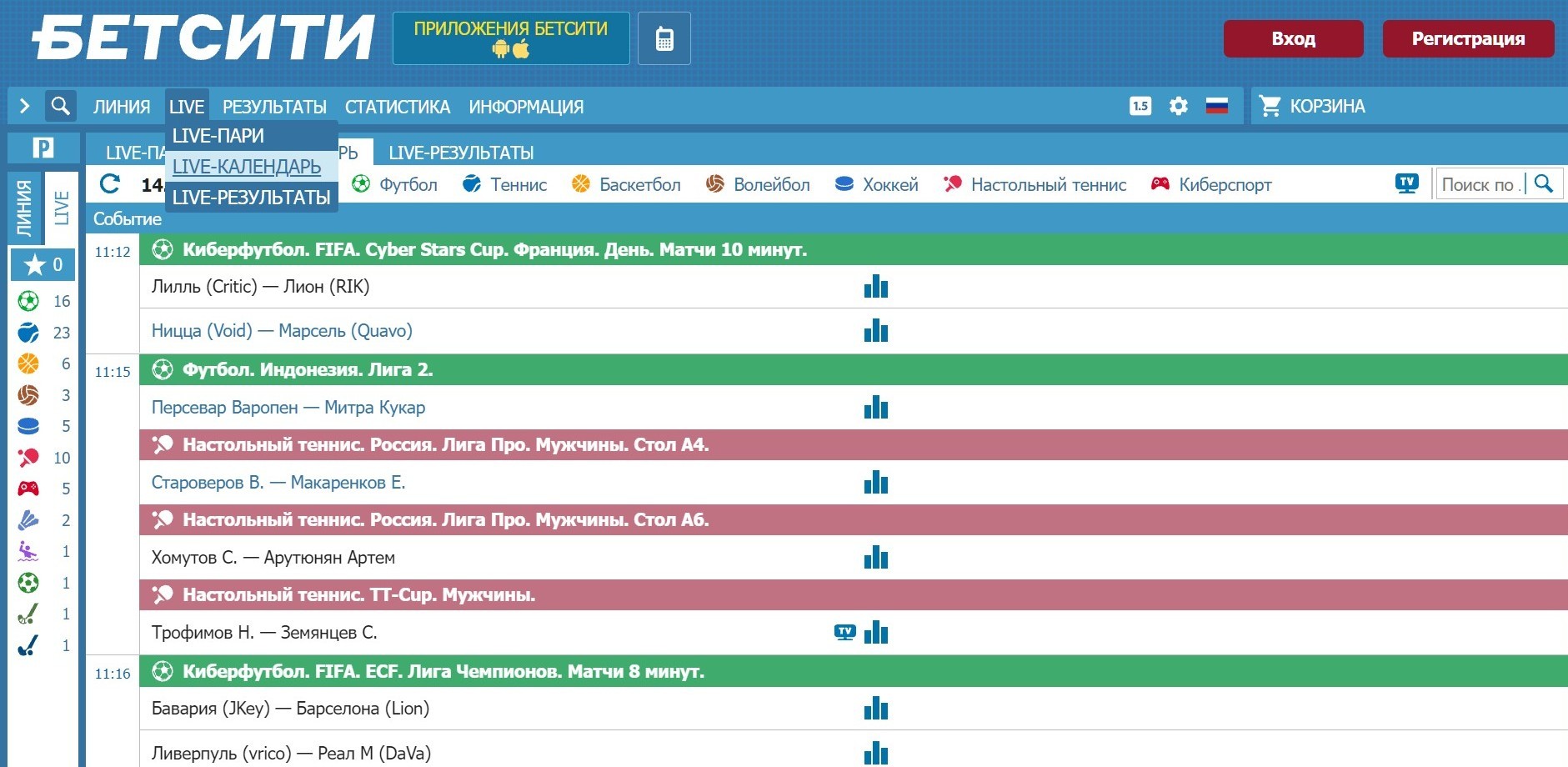
Task: Expand the side panel with the chevron arrow
Action: pos(24,106)
